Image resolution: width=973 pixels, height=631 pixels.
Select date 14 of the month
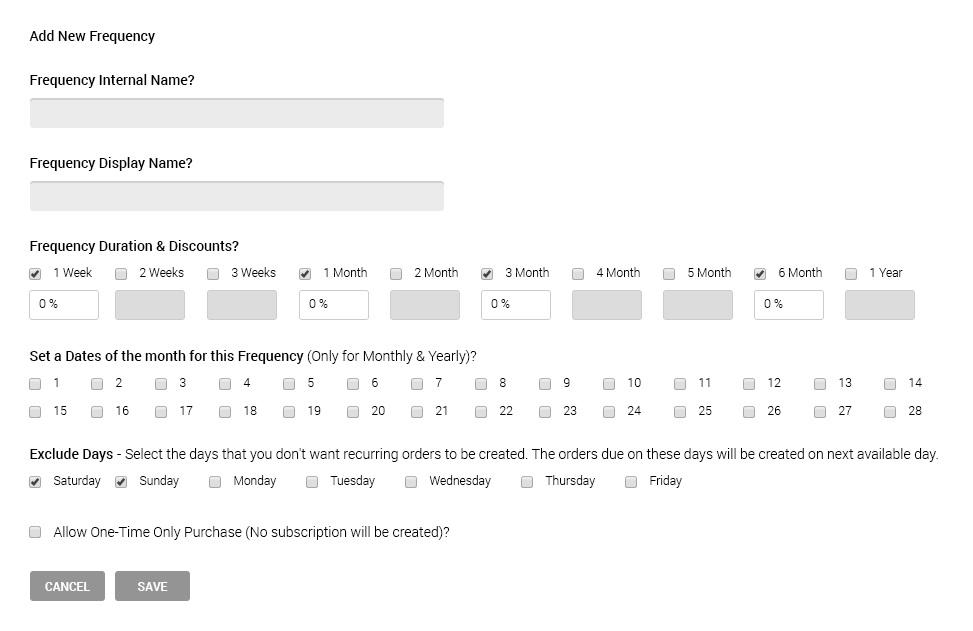click(x=890, y=383)
